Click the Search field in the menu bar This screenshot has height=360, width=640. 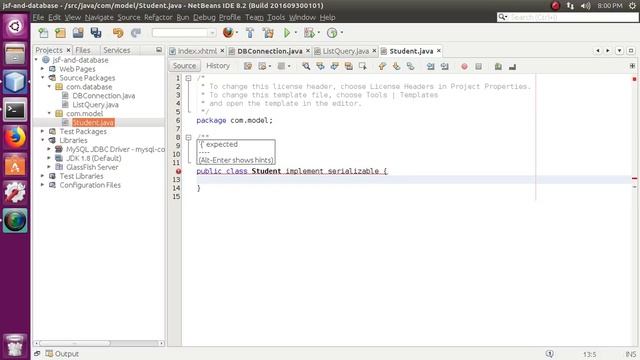[x=568, y=17]
